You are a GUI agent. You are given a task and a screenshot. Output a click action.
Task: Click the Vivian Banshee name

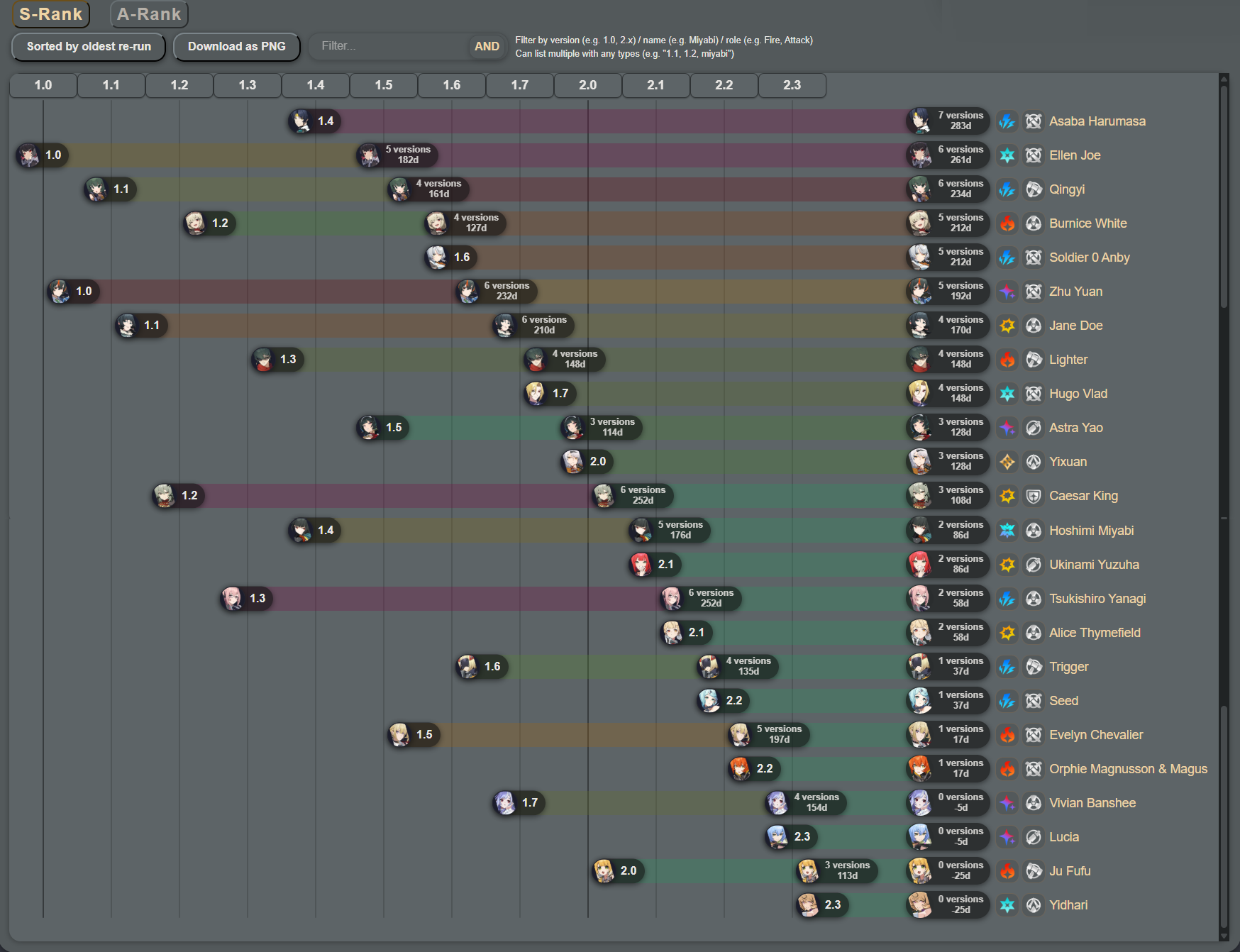tap(1092, 803)
